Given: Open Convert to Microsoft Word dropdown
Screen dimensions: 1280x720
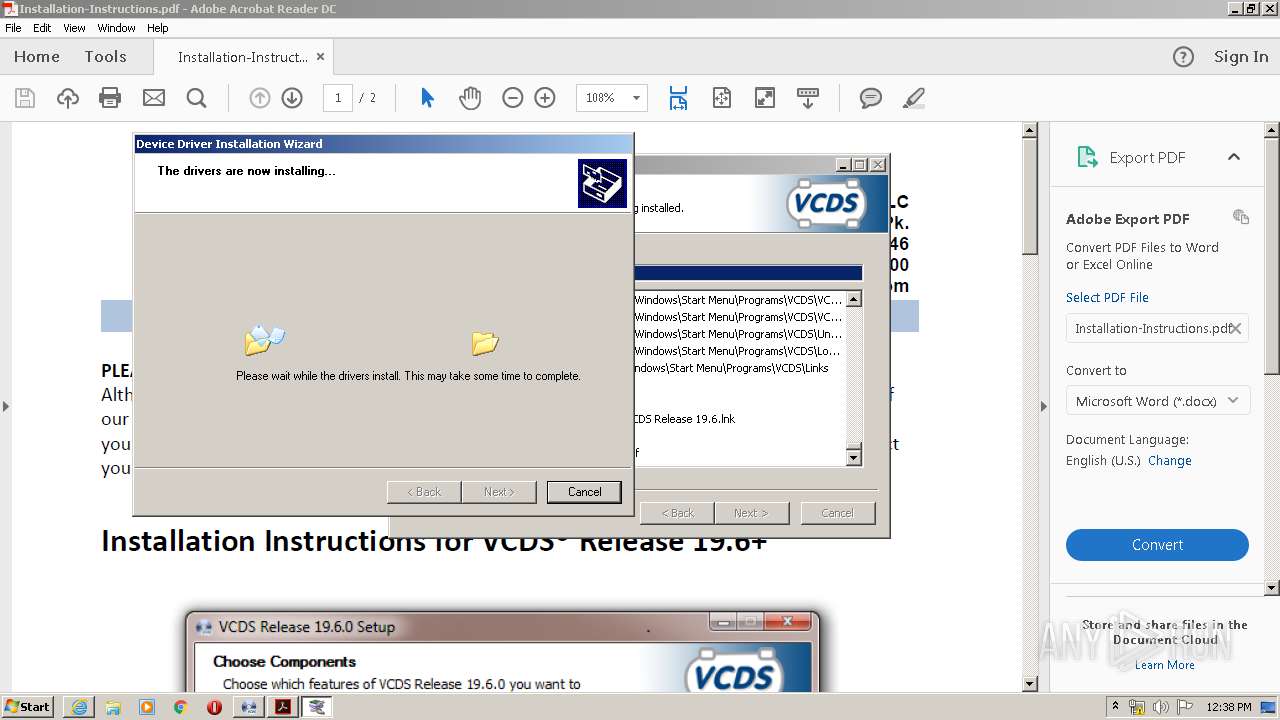Looking at the screenshot, I should (x=1157, y=401).
